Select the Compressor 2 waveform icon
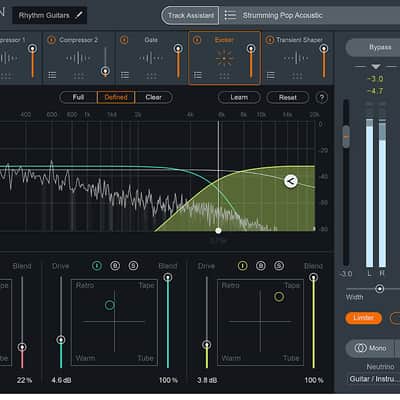The height and width of the screenshot is (400, 400). tap(78, 58)
